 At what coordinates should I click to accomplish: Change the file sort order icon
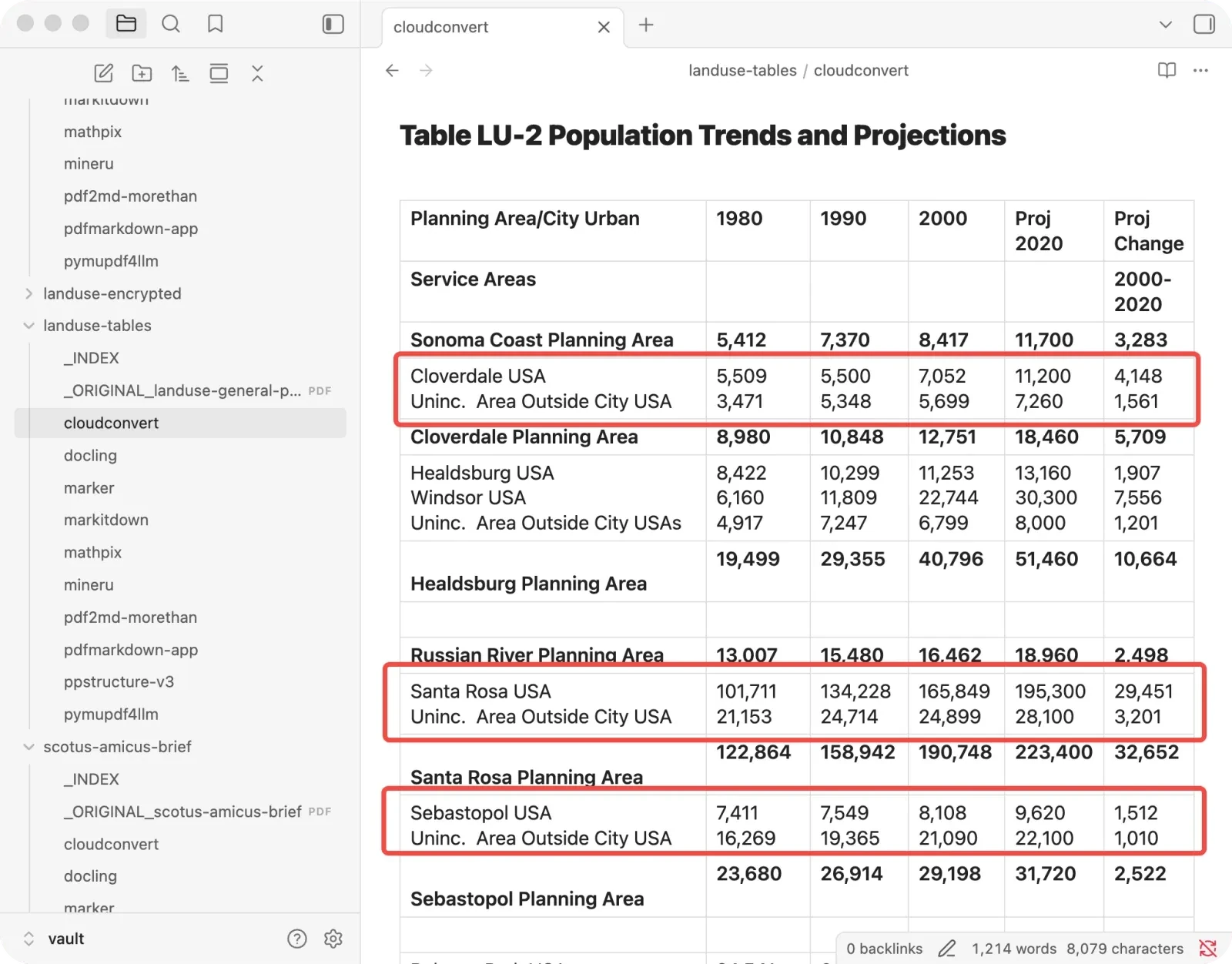coord(180,73)
